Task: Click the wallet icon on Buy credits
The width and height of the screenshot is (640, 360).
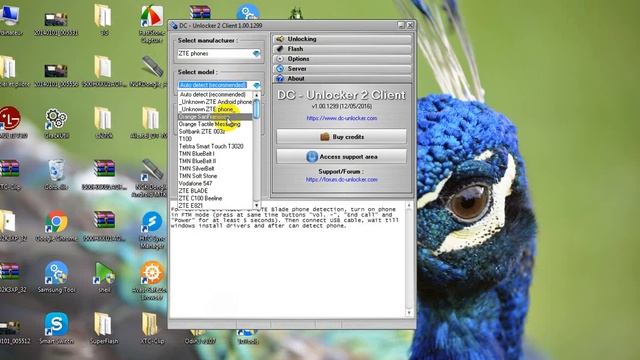Action: (x=325, y=137)
